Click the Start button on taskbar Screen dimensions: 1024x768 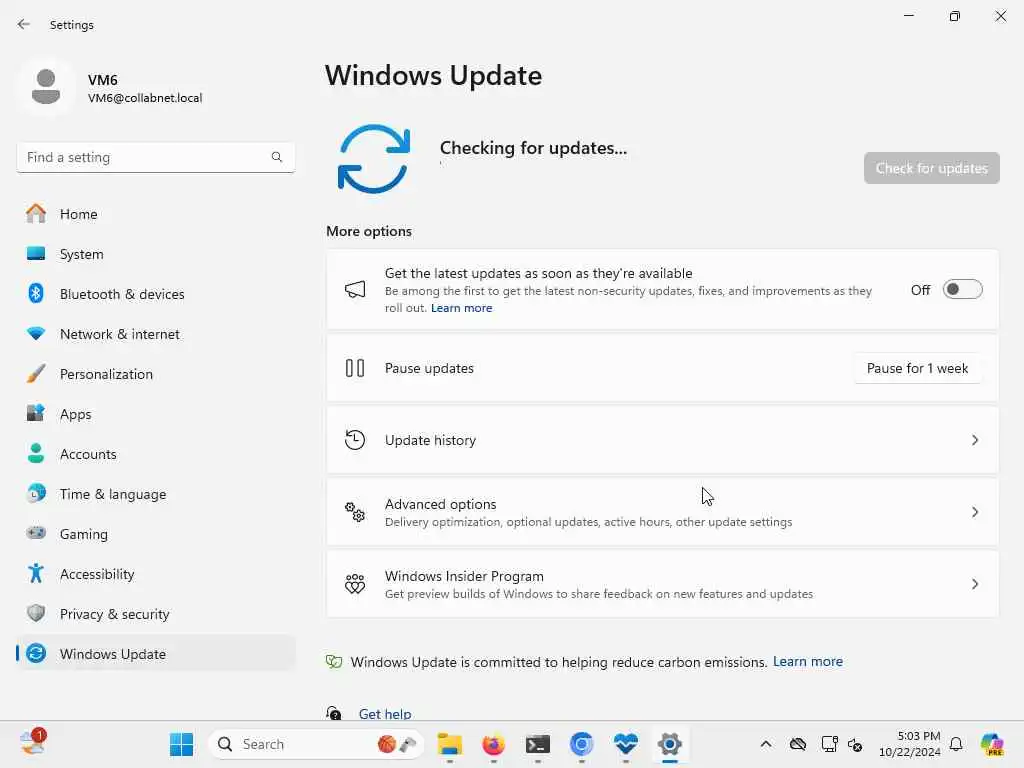(182, 744)
